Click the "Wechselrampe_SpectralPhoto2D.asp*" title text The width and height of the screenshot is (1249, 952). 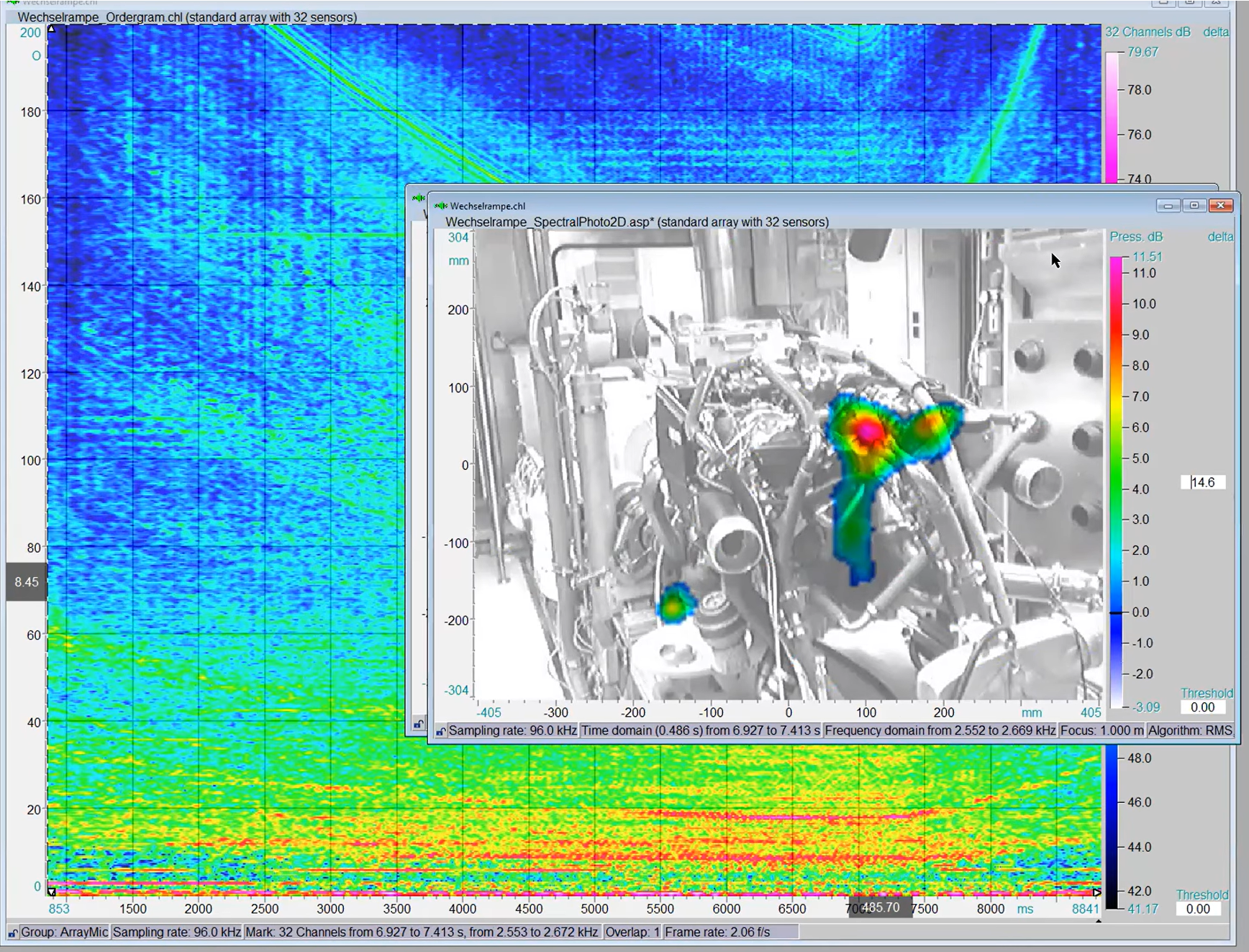point(550,222)
